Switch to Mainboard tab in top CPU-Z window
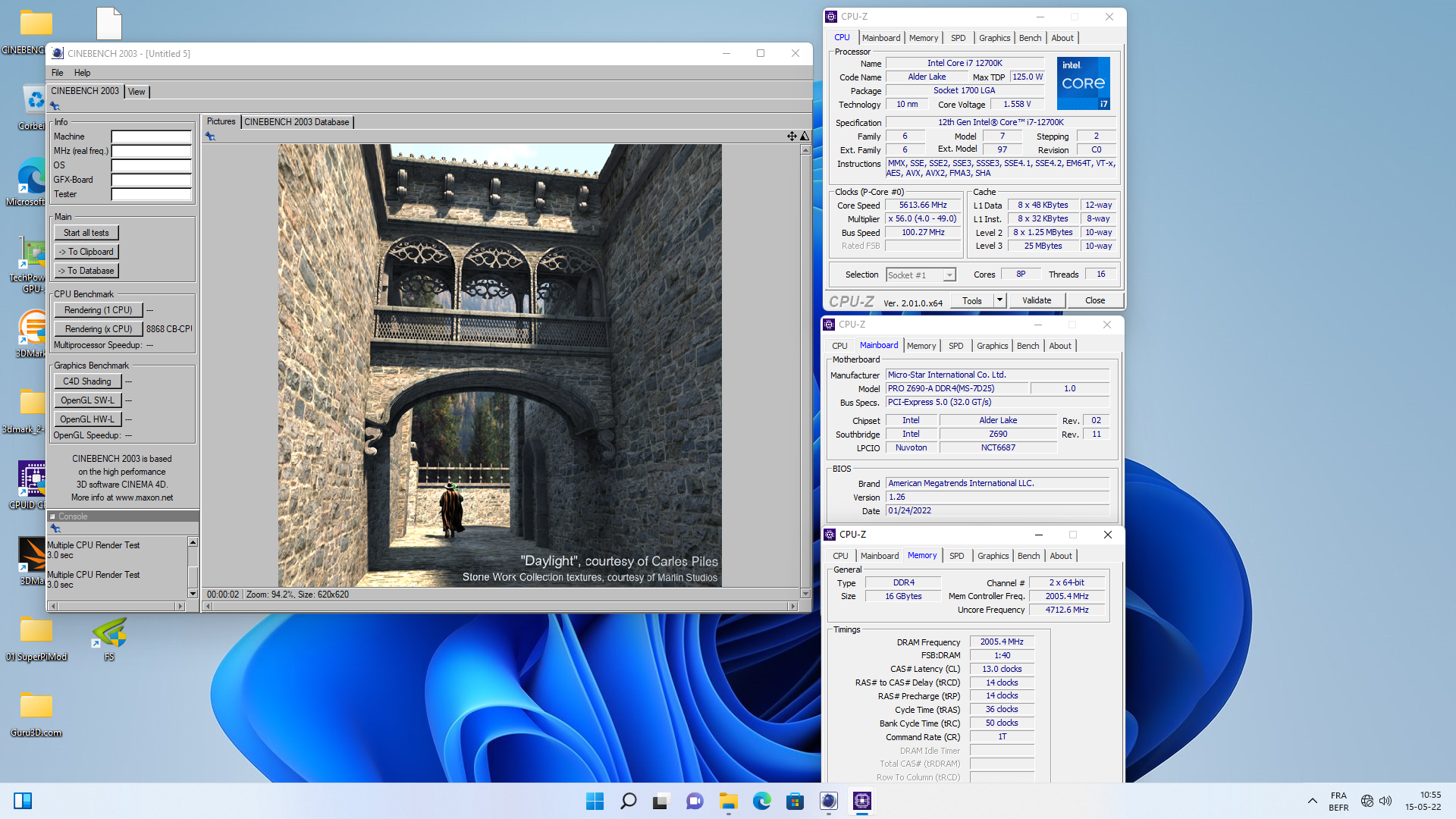Image resolution: width=1456 pixels, height=819 pixels. pos(881,38)
